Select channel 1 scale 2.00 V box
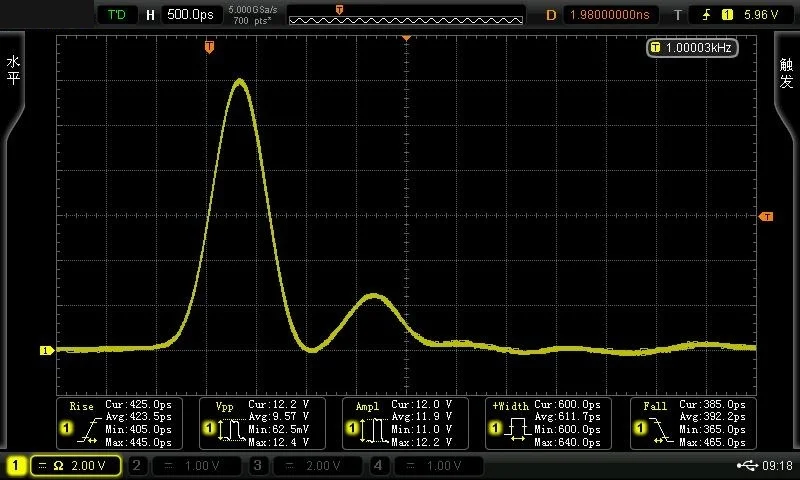 [x=76, y=466]
